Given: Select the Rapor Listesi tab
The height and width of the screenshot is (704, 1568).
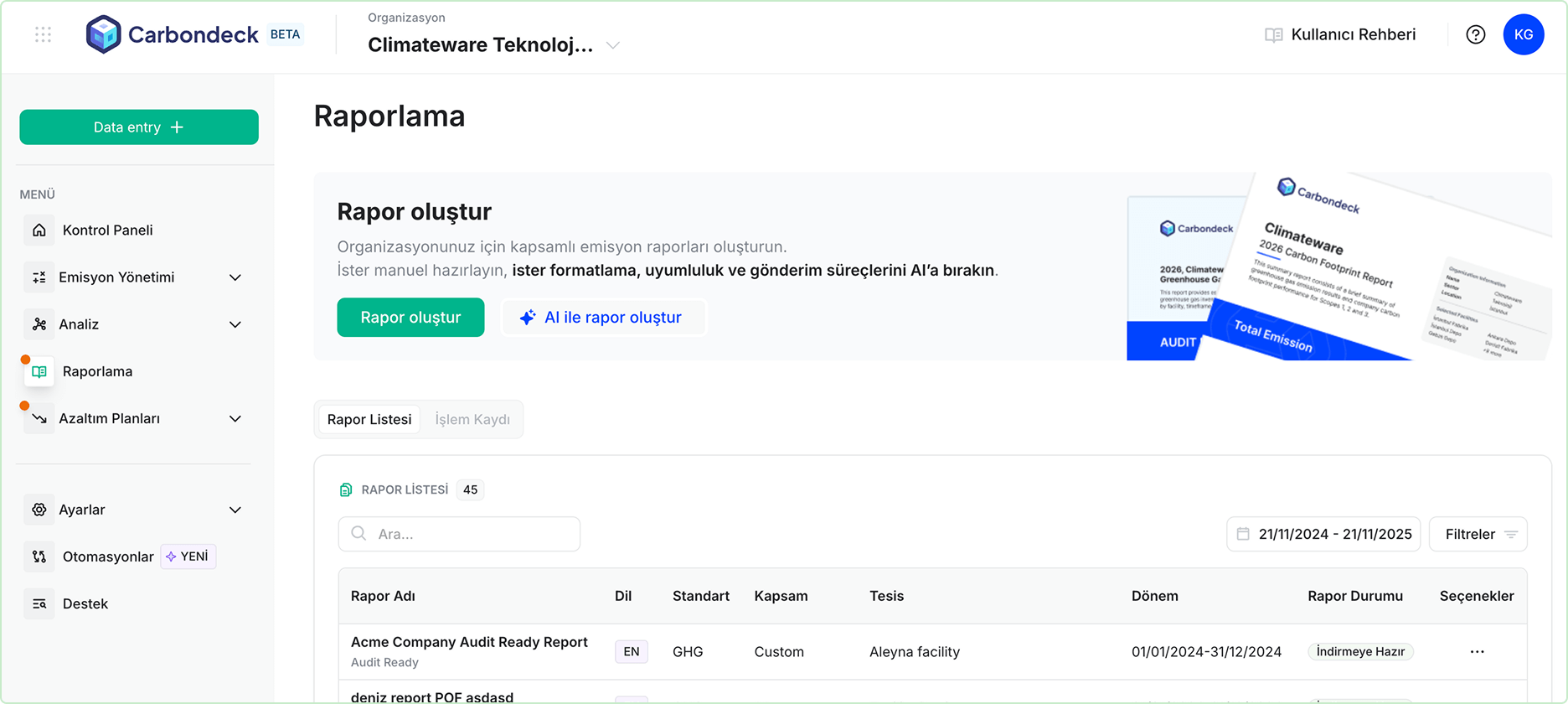Looking at the screenshot, I should (x=369, y=419).
